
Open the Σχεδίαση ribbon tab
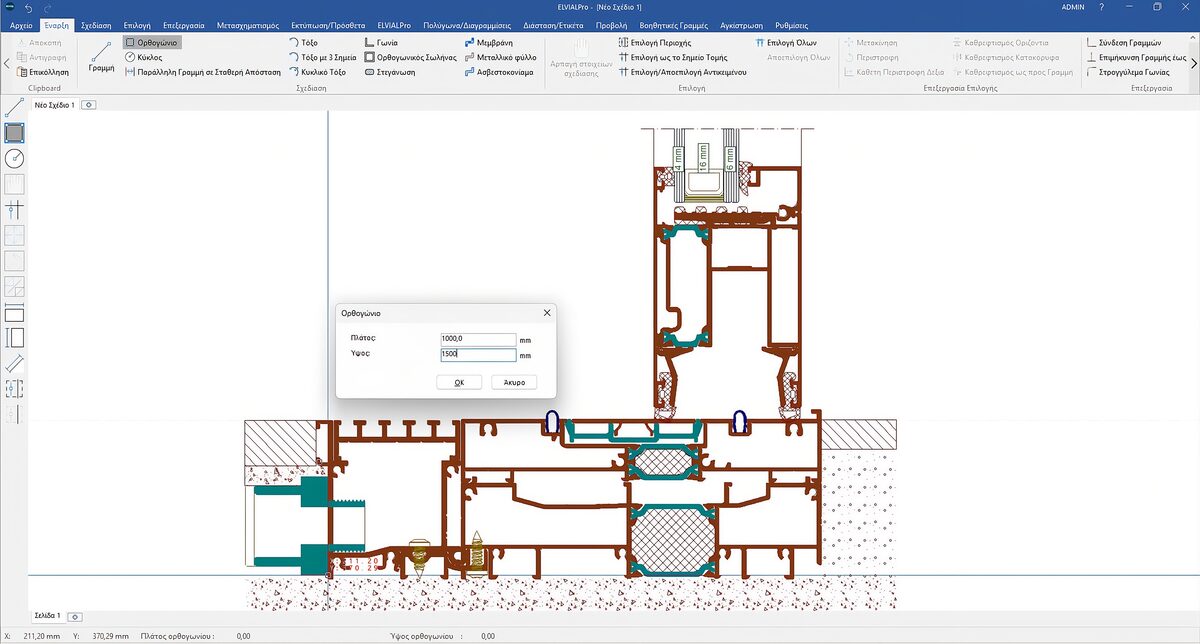click(94, 24)
